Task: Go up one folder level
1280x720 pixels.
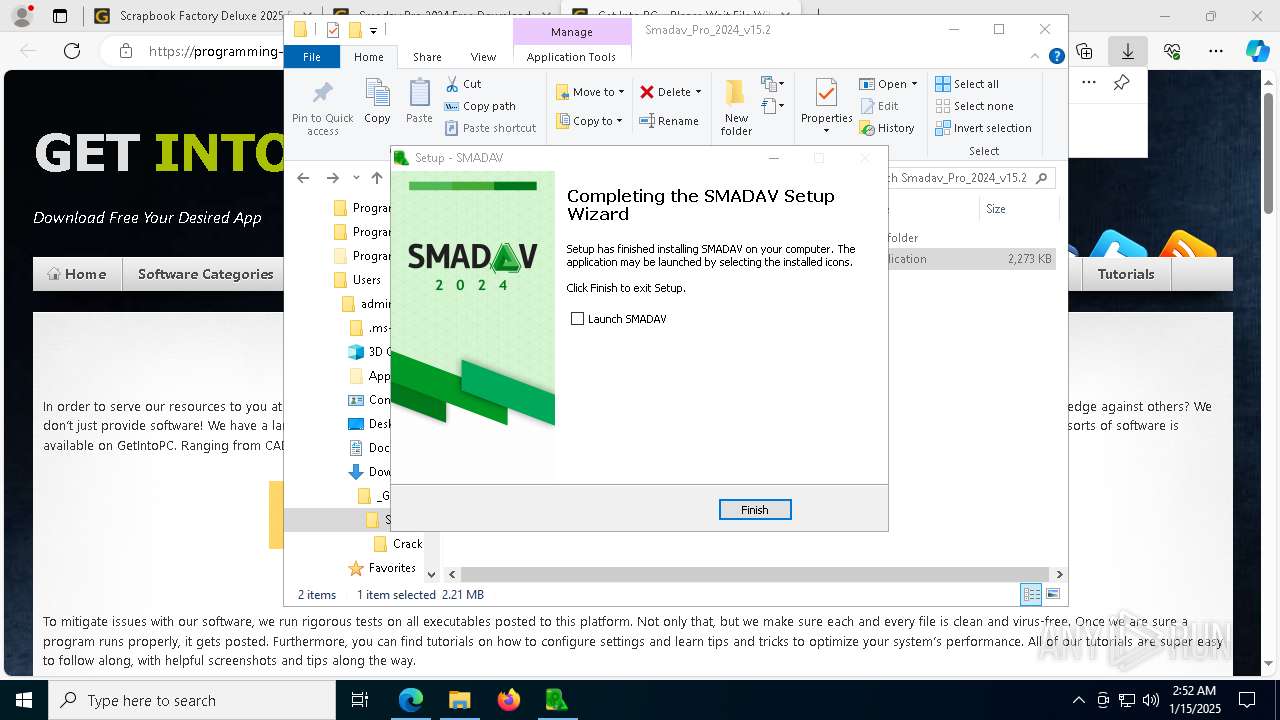Action: pos(377,178)
